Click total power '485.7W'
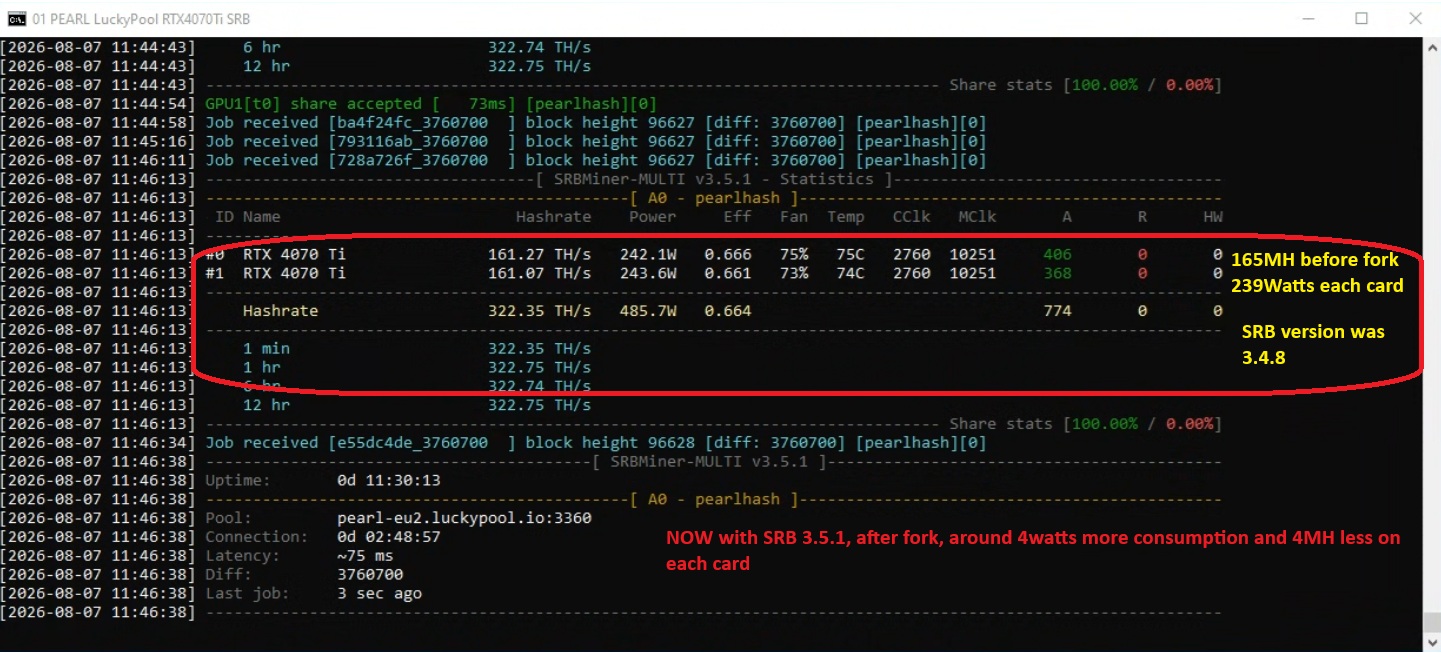This screenshot has width=1441, height=653. pyautogui.click(x=648, y=311)
